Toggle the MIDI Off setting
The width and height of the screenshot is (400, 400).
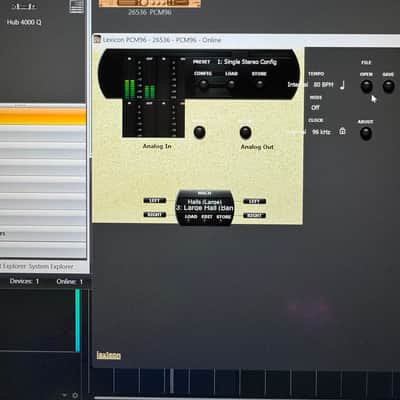(x=315, y=108)
